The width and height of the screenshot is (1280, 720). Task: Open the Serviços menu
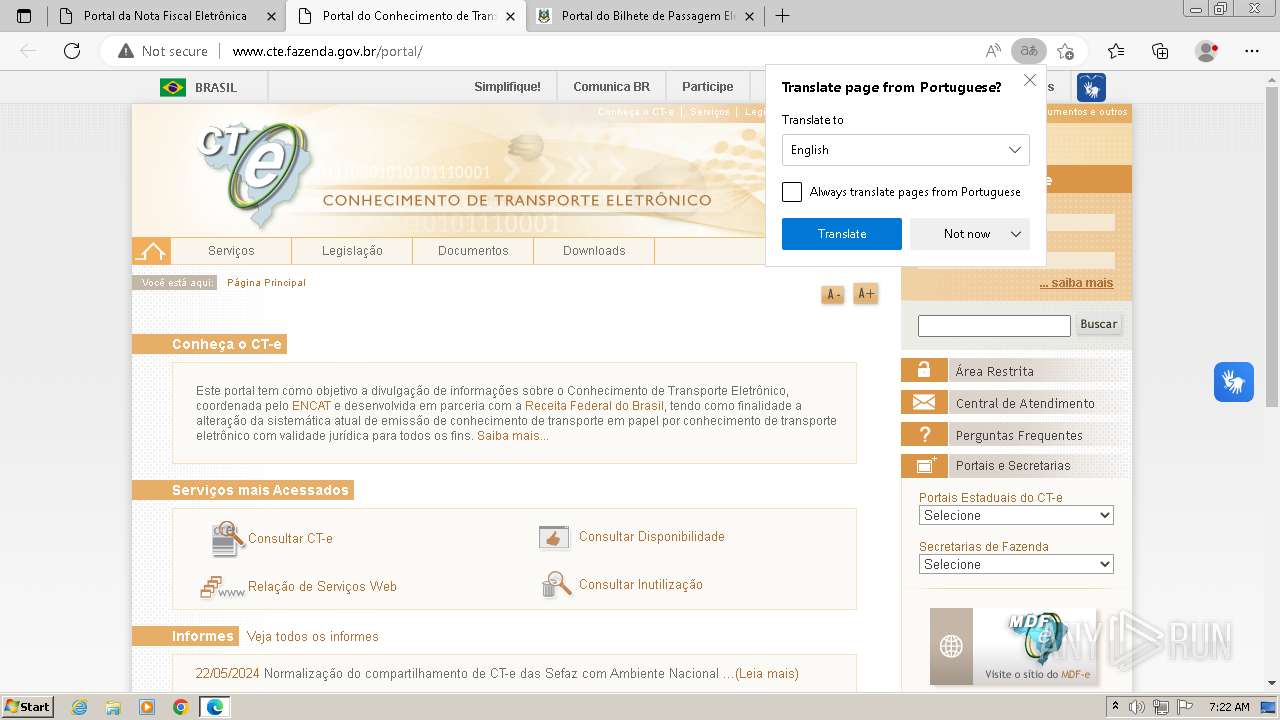[x=231, y=251]
